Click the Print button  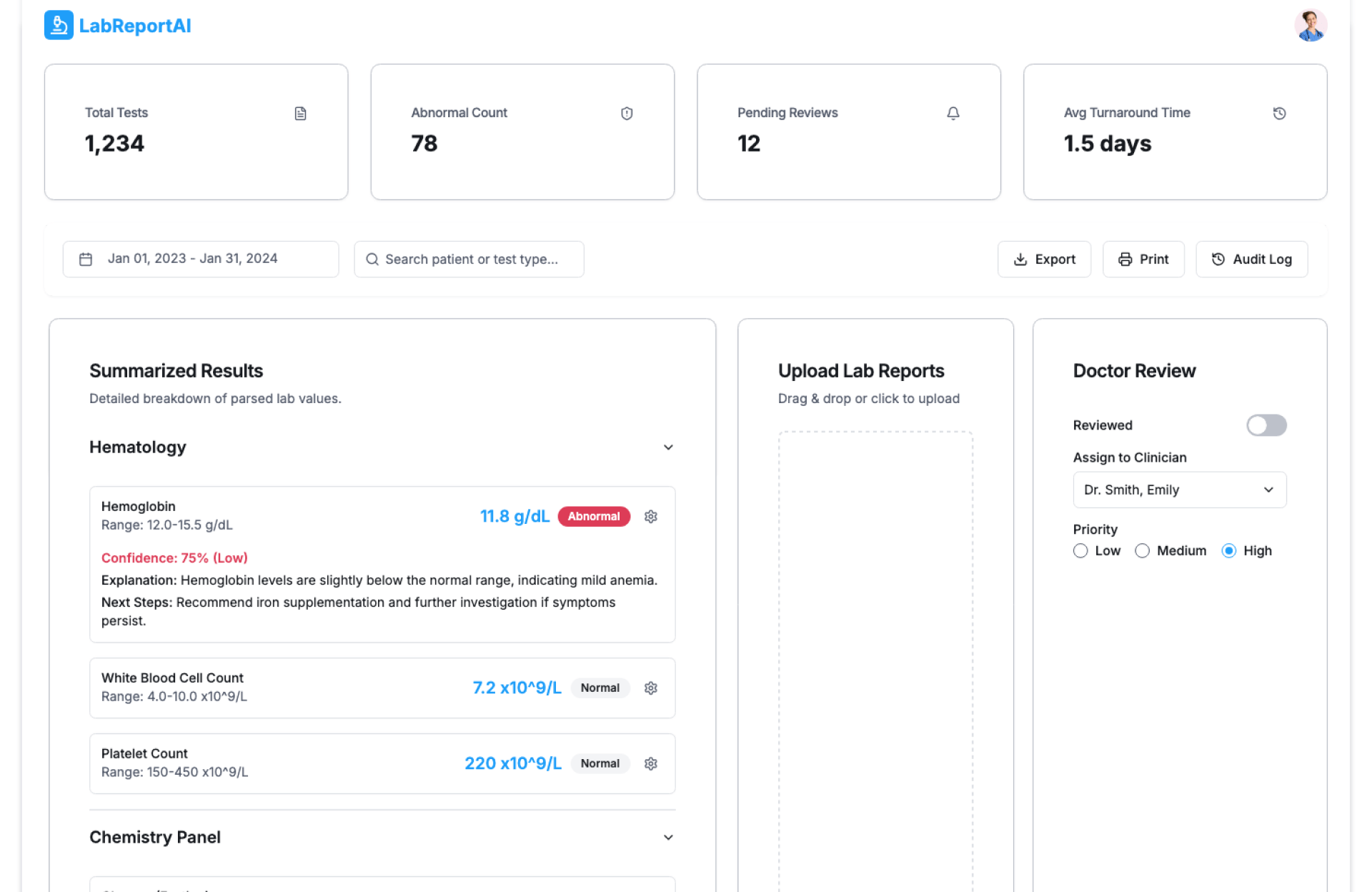pyautogui.click(x=1143, y=259)
